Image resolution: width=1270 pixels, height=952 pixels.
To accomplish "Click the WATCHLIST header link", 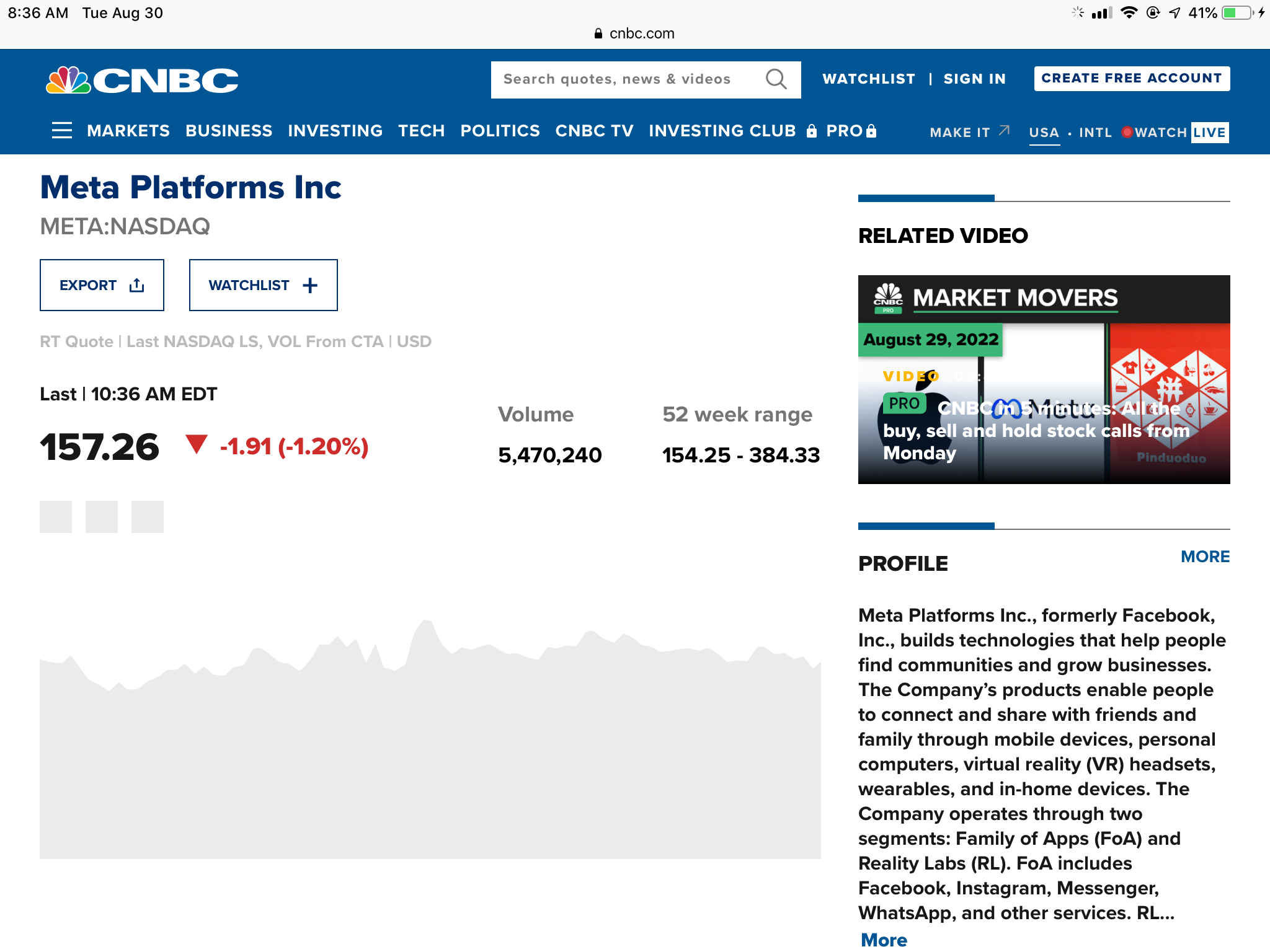I will click(x=869, y=79).
